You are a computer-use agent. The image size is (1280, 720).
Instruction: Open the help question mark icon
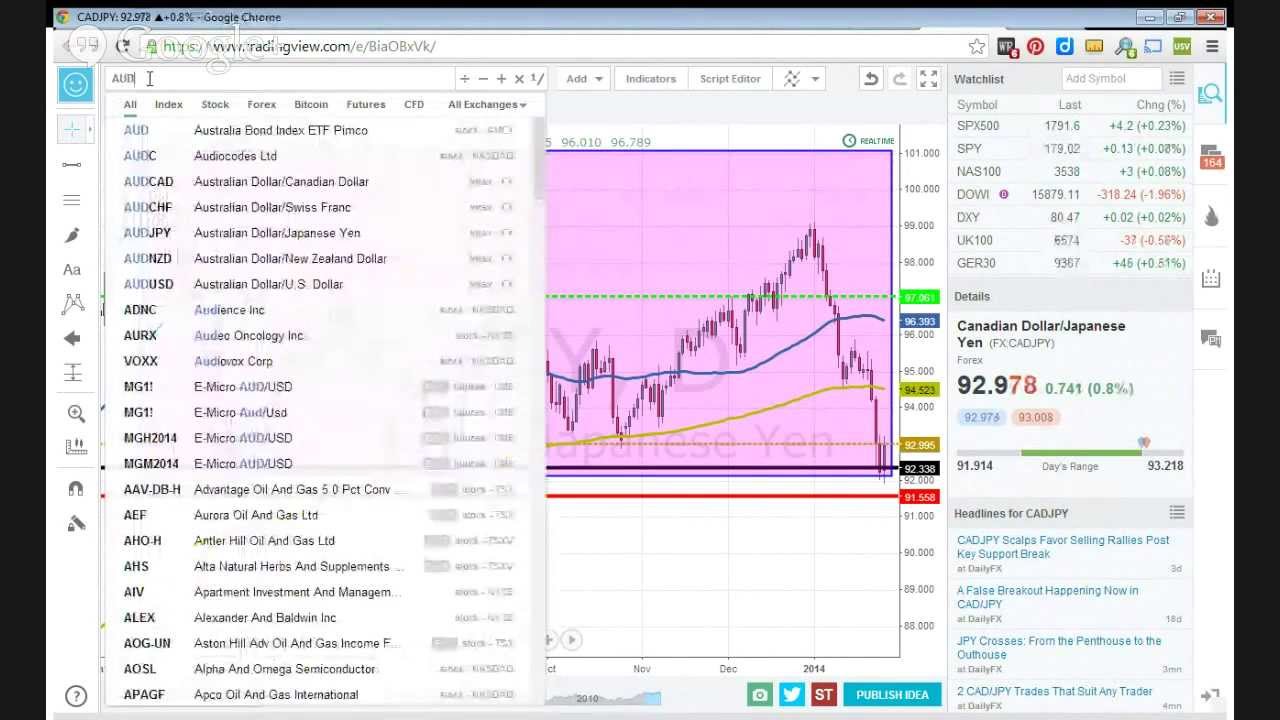[x=76, y=696]
